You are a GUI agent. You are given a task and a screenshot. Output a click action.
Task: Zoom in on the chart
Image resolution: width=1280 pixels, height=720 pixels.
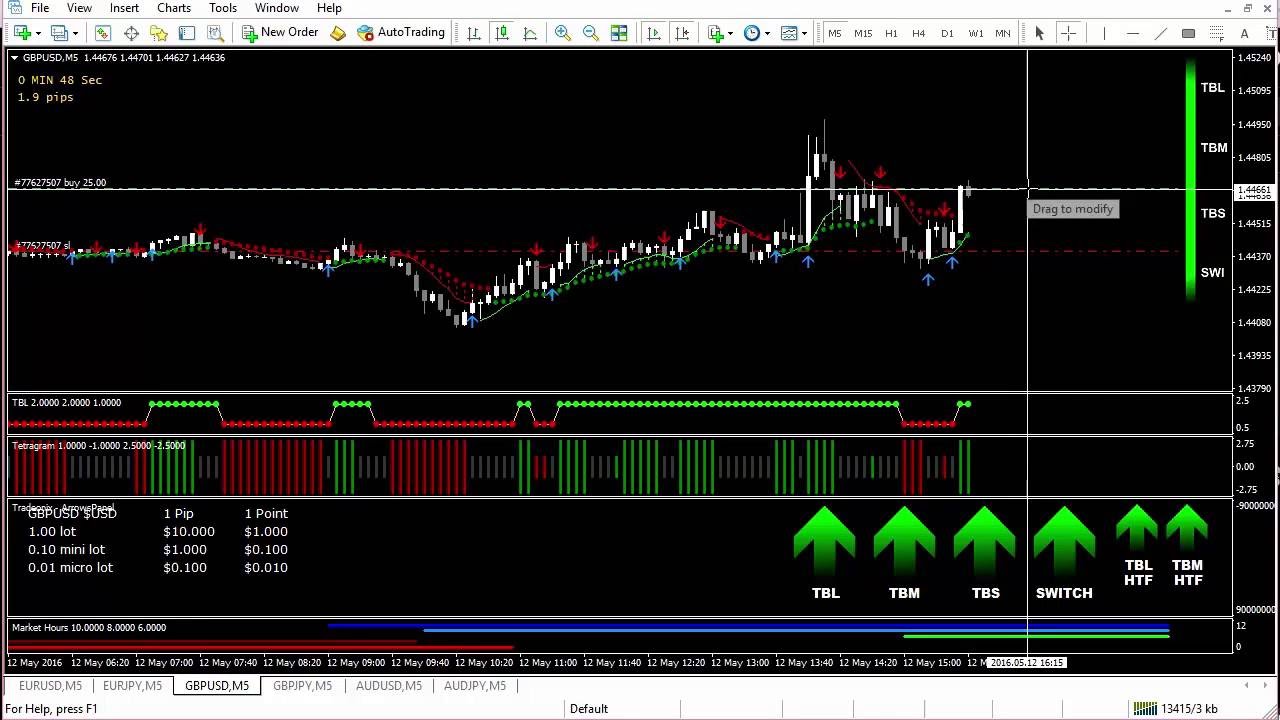click(x=563, y=33)
